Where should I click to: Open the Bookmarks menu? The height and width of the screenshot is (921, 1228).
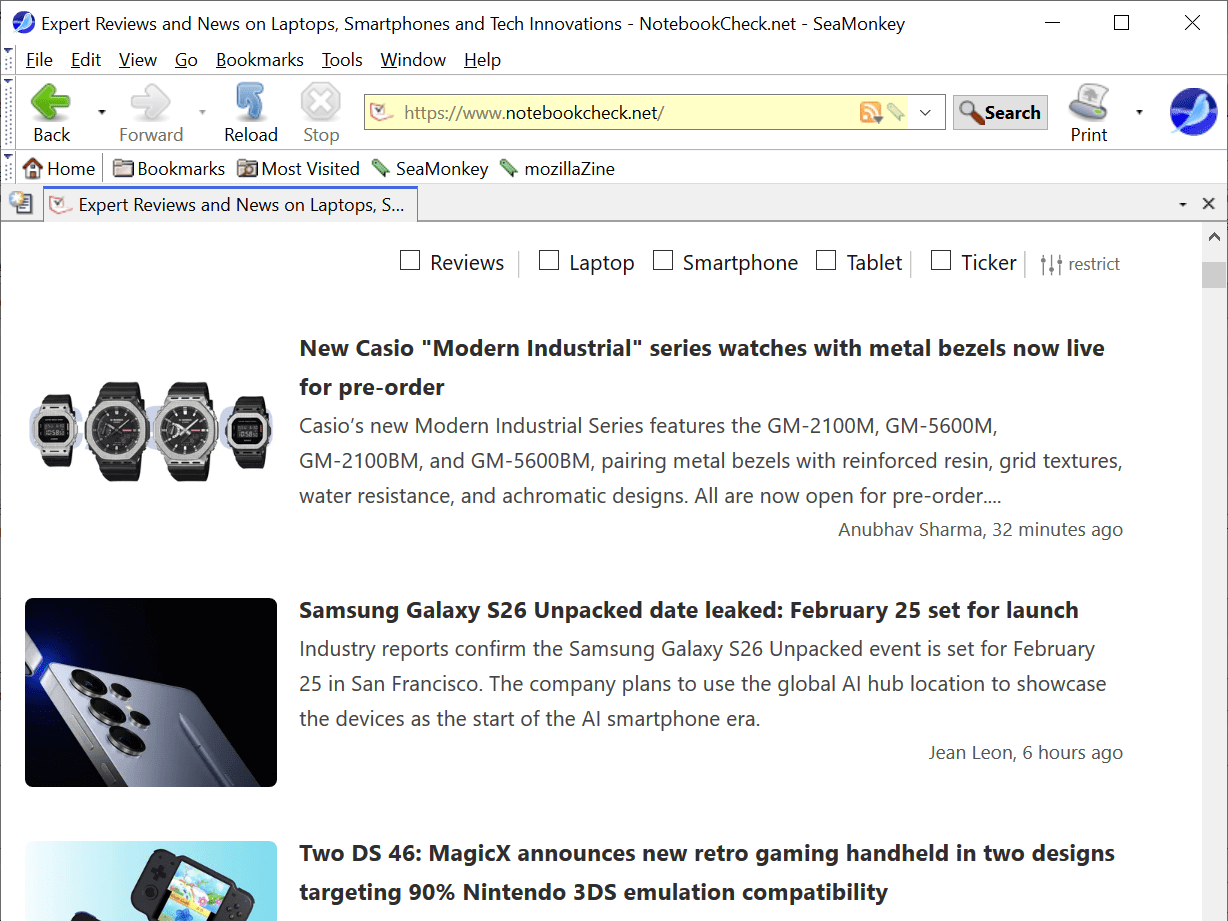(259, 60)
